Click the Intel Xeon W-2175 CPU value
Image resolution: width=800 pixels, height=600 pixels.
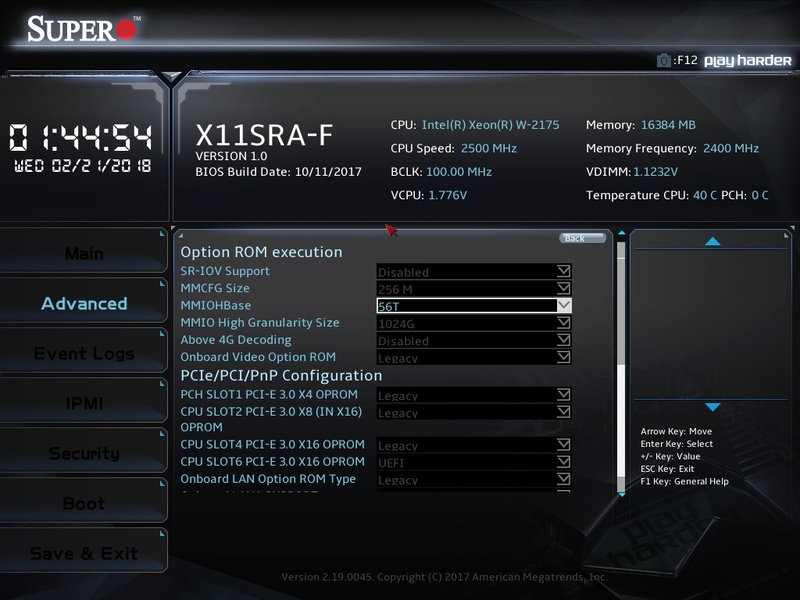(490, 125)
